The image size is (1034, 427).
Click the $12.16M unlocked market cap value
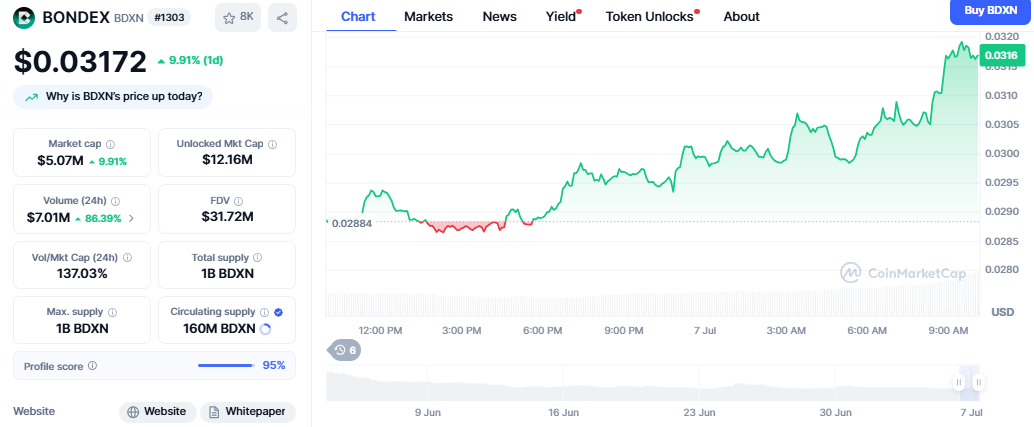point(228,159)
